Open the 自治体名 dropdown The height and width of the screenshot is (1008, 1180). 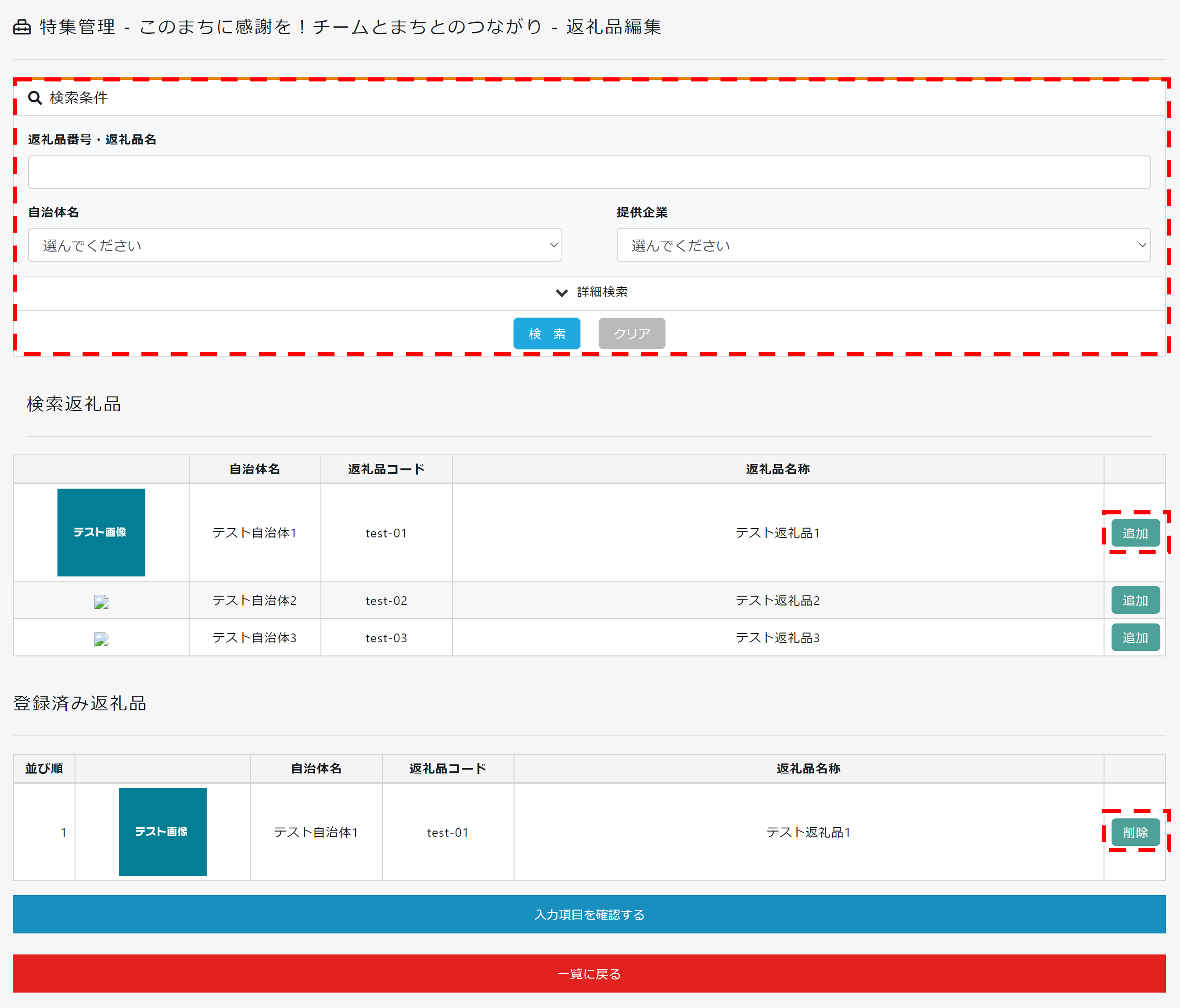point(295,246)
